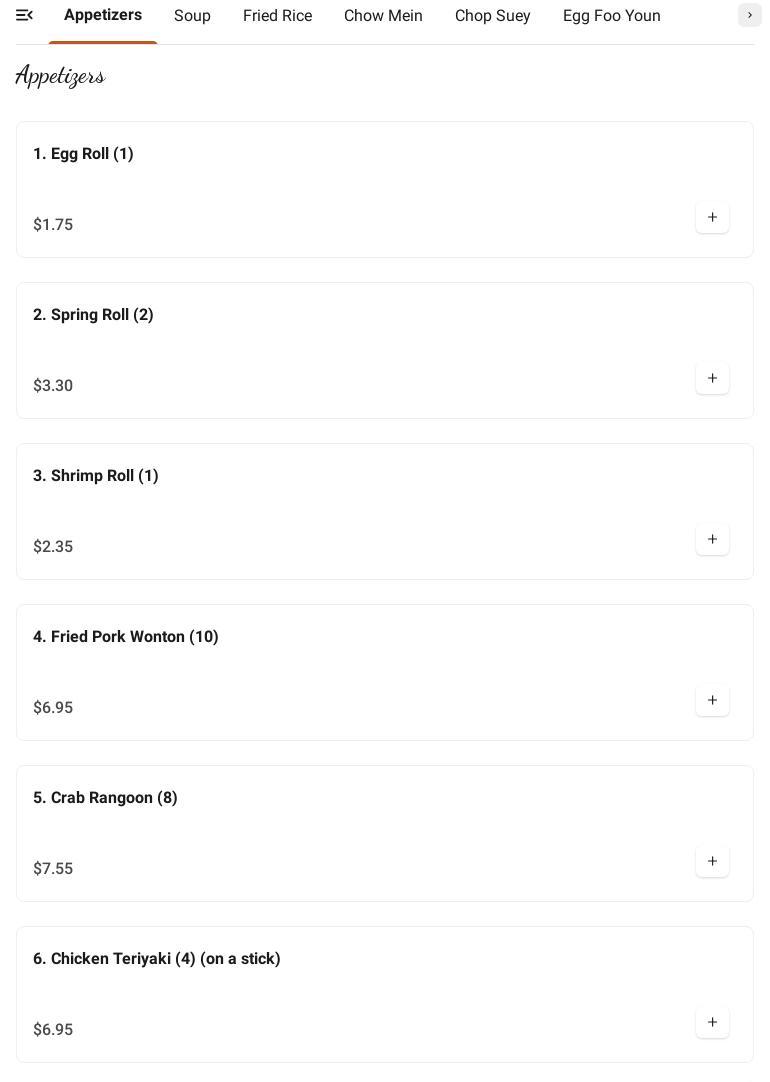Open the 1. Egg Roll item details

(83, 154)
